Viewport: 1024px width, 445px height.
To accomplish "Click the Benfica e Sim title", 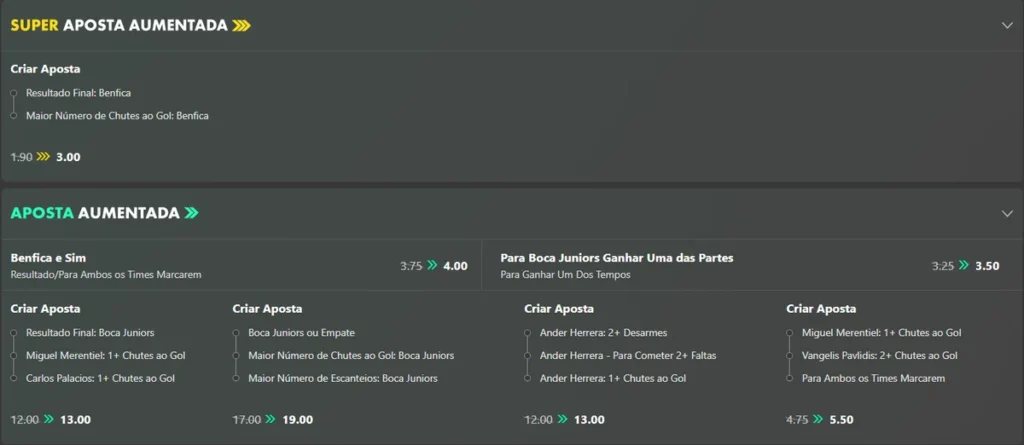I will [x=48, y=258].
